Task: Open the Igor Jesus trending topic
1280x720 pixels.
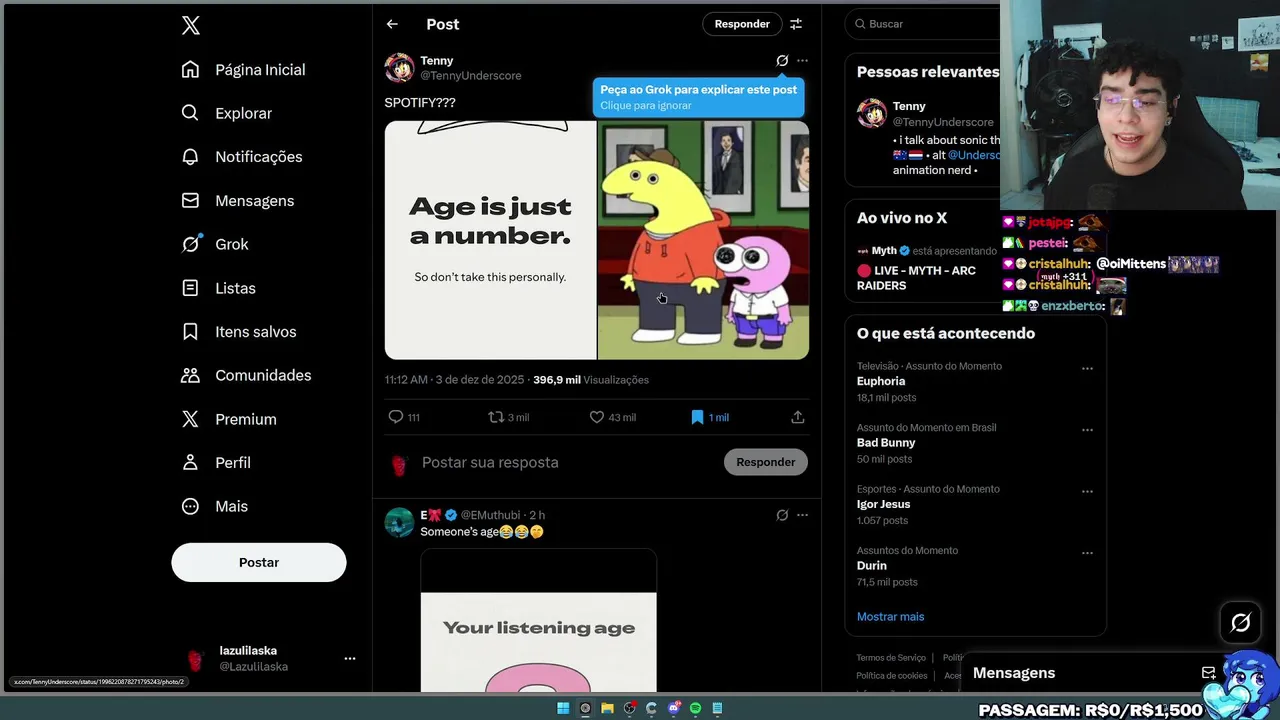Action: (884, 504)
